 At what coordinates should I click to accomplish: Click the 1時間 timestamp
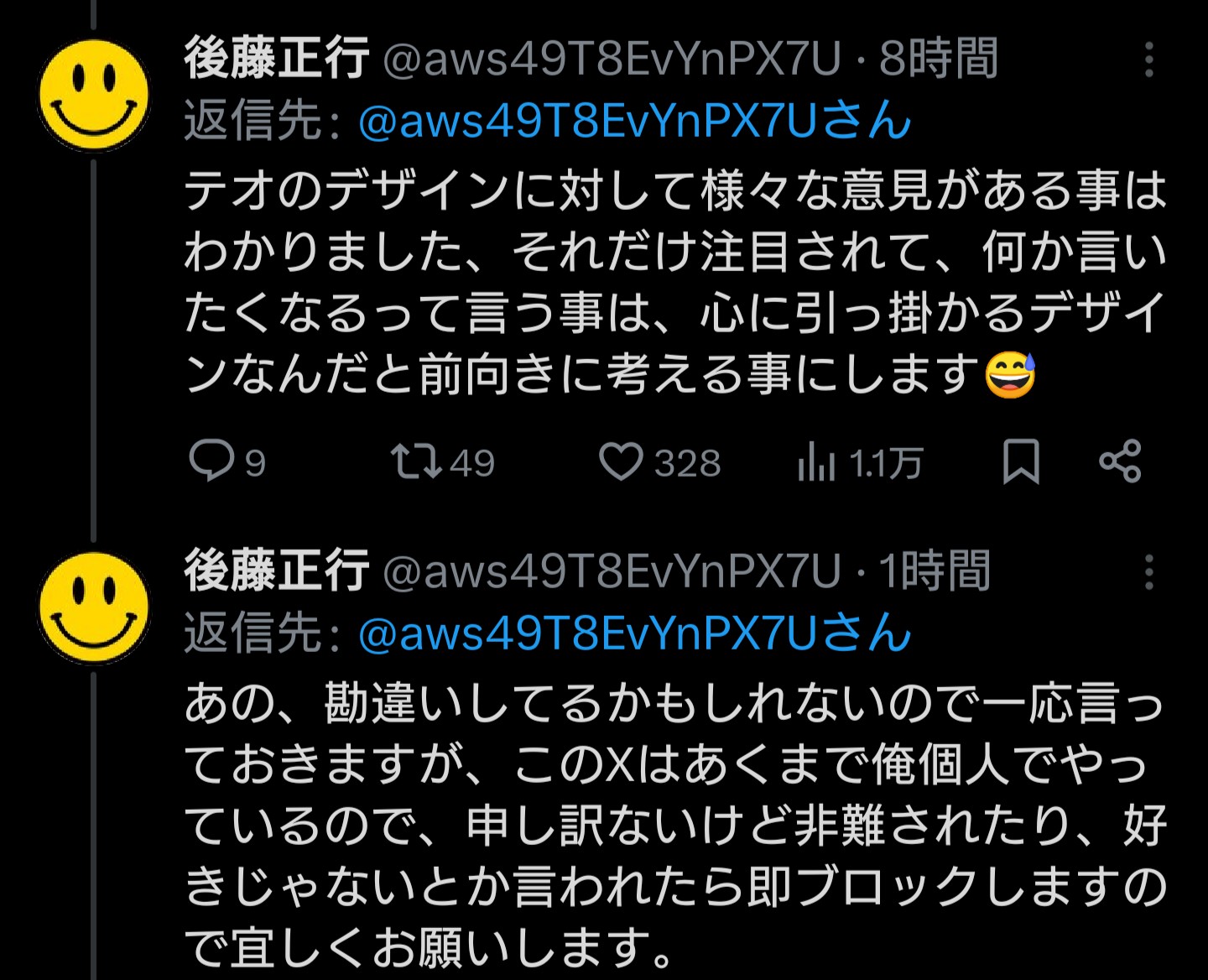point(935,572)
